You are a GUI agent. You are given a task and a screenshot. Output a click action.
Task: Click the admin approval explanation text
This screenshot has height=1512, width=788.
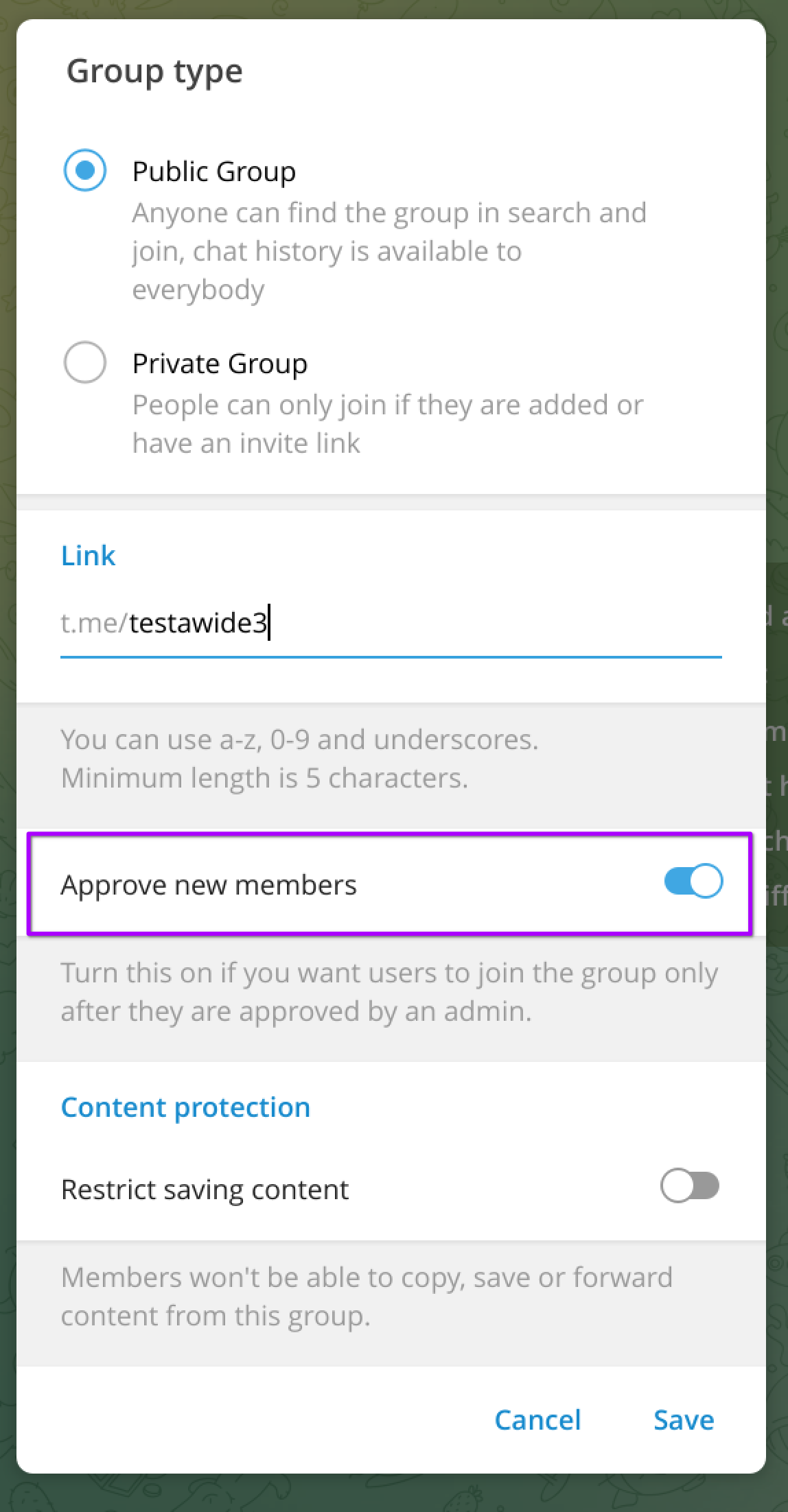(x=389, y=992)
